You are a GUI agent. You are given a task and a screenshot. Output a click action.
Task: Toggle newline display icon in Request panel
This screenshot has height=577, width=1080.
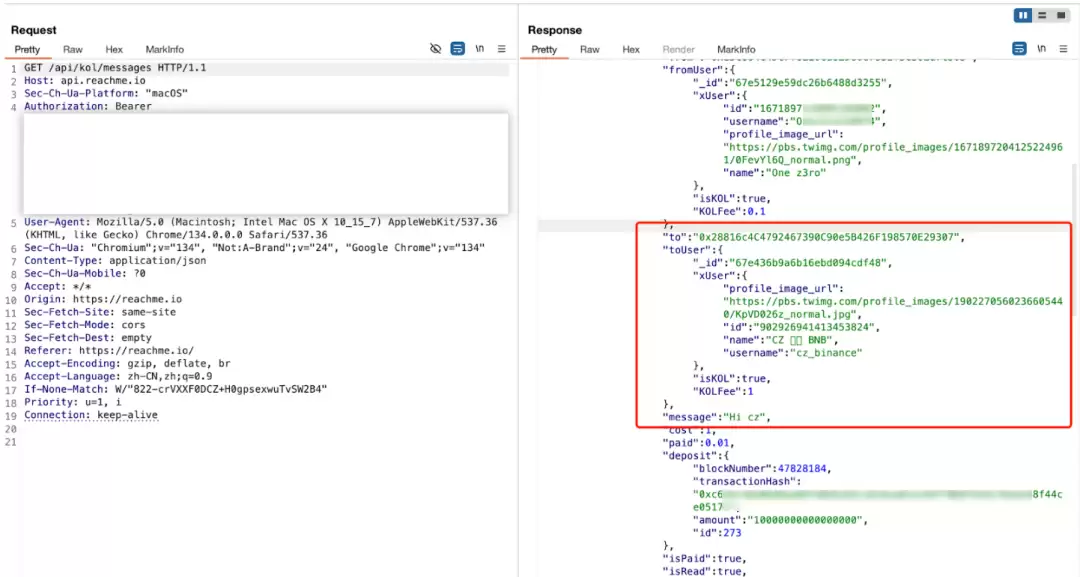(x=479, y=49)
